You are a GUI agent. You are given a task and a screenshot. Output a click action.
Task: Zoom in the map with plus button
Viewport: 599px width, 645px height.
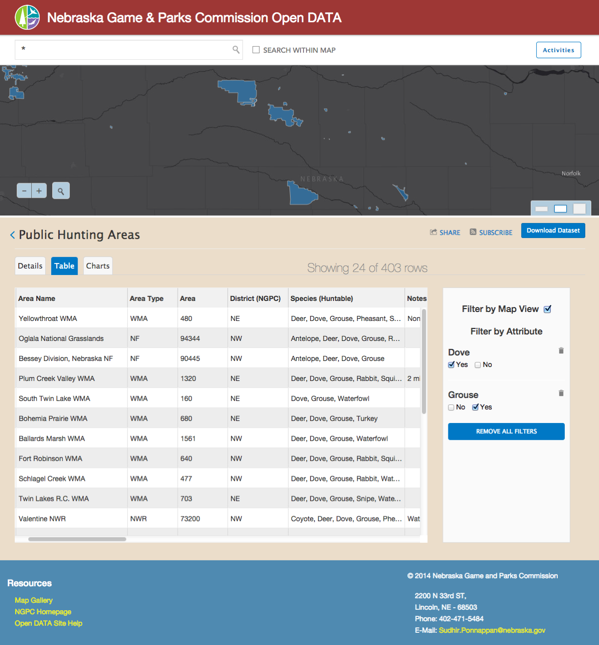(x=39, y=191)
